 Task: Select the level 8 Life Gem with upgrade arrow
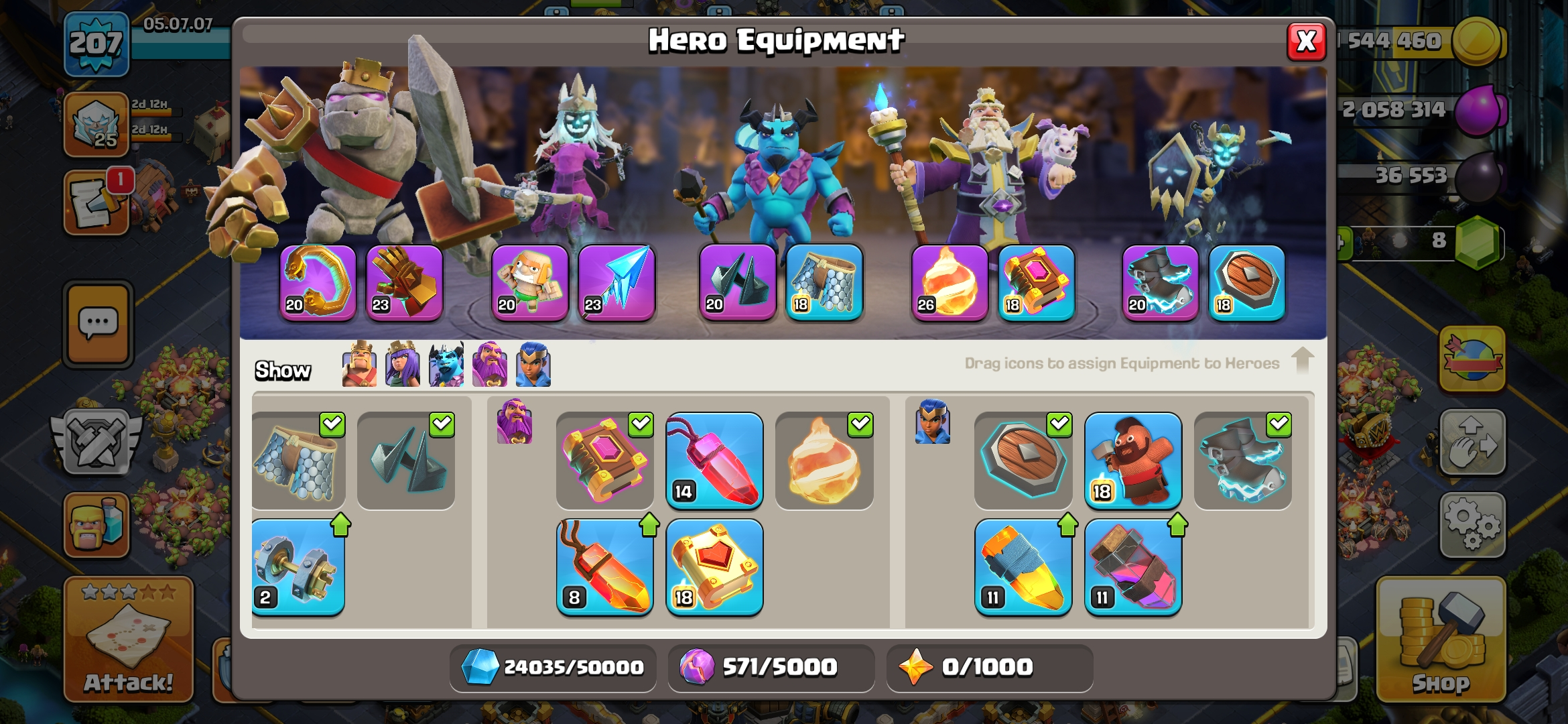pyautogui.click(x=604, y=567)
